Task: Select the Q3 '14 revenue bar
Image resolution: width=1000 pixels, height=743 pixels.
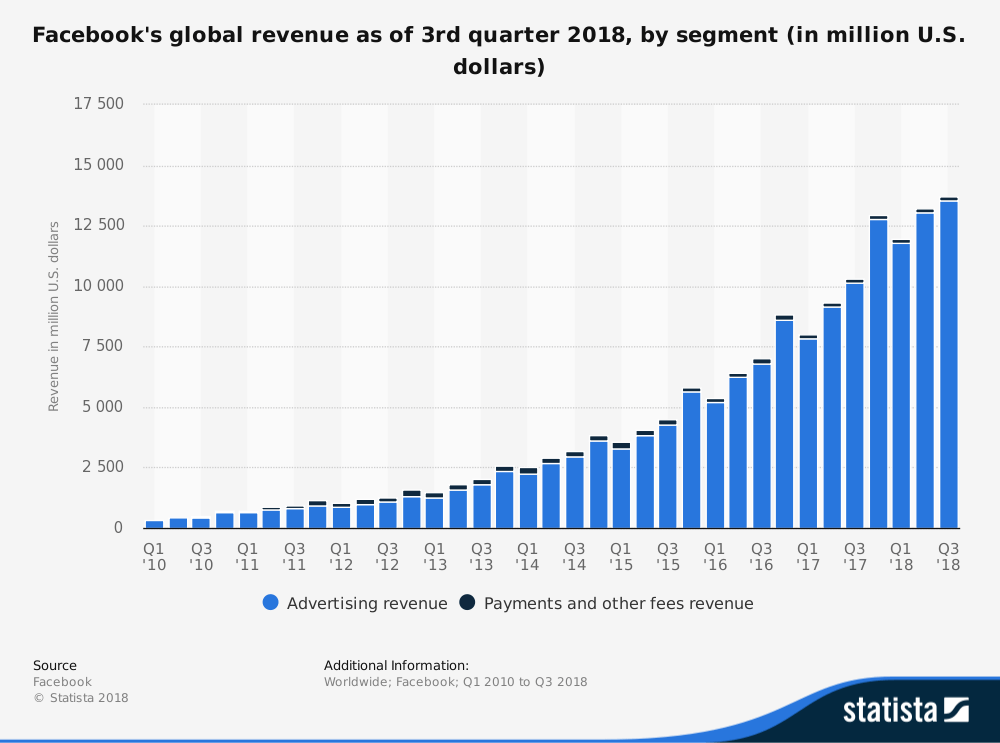Action: point(575,490)
